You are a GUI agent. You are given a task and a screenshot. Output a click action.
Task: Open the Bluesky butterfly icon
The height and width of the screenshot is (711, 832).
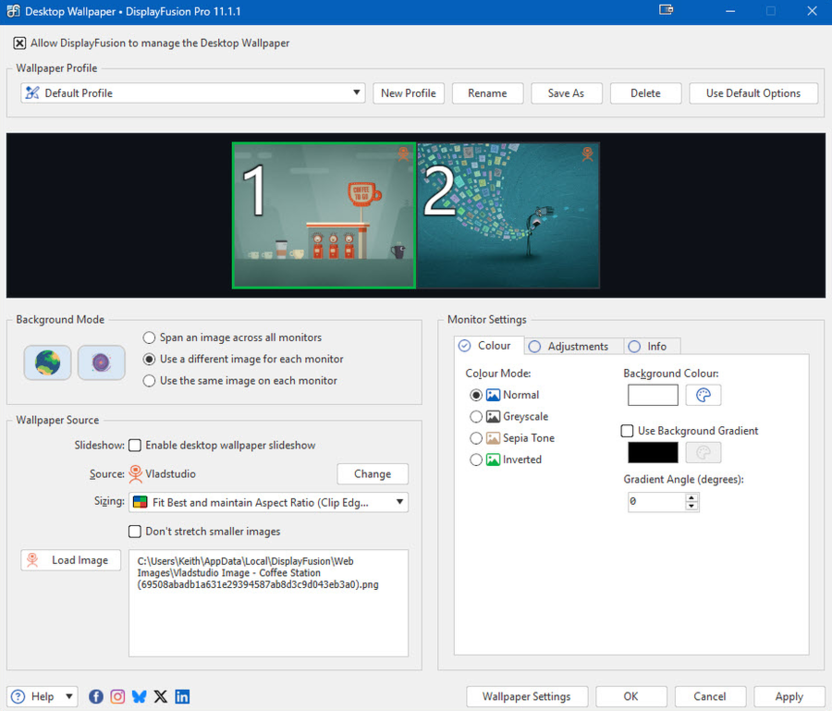click(139, 697)
